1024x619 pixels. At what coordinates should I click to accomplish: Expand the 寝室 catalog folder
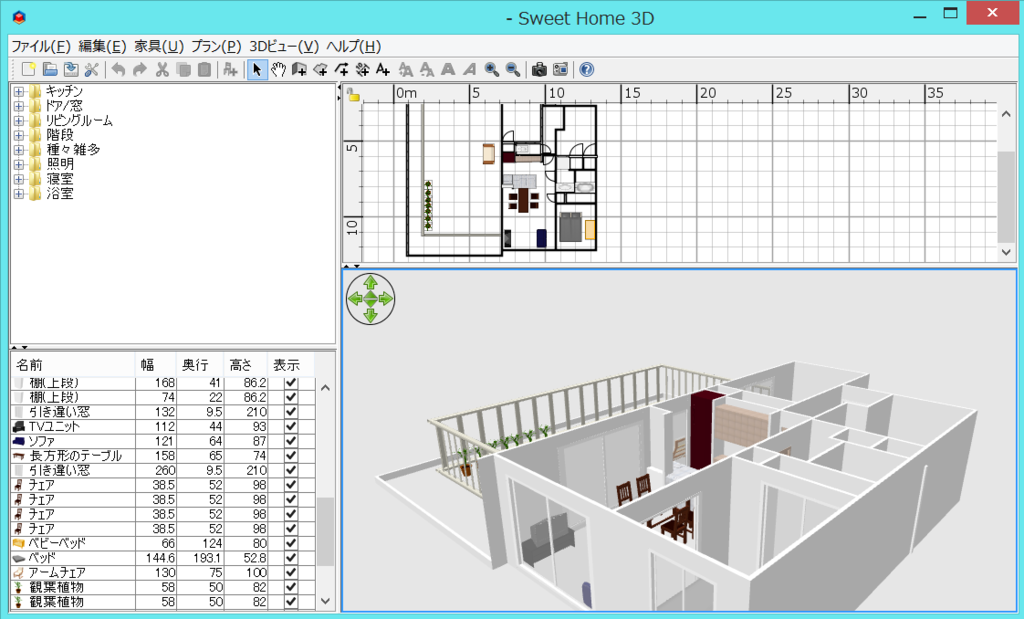point(19,179)
